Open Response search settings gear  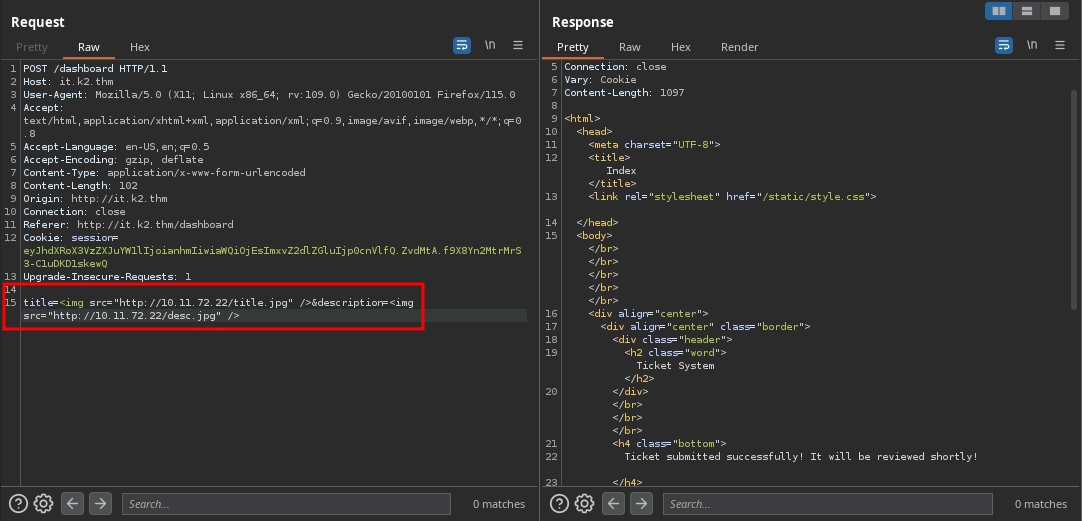(x=585, y=504)
